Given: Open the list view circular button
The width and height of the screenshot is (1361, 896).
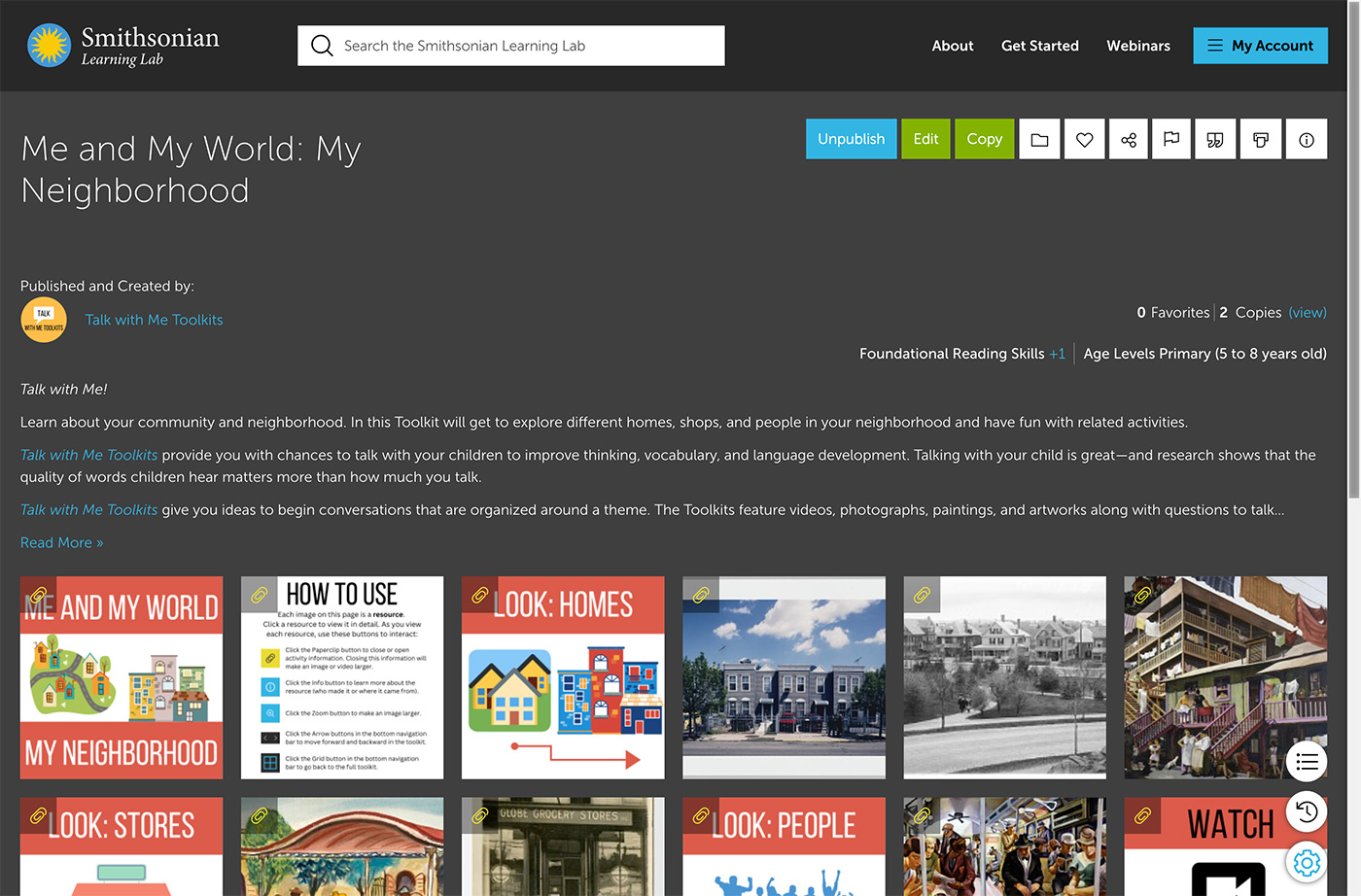Looking at the screenshot, I should point(1307,762).
